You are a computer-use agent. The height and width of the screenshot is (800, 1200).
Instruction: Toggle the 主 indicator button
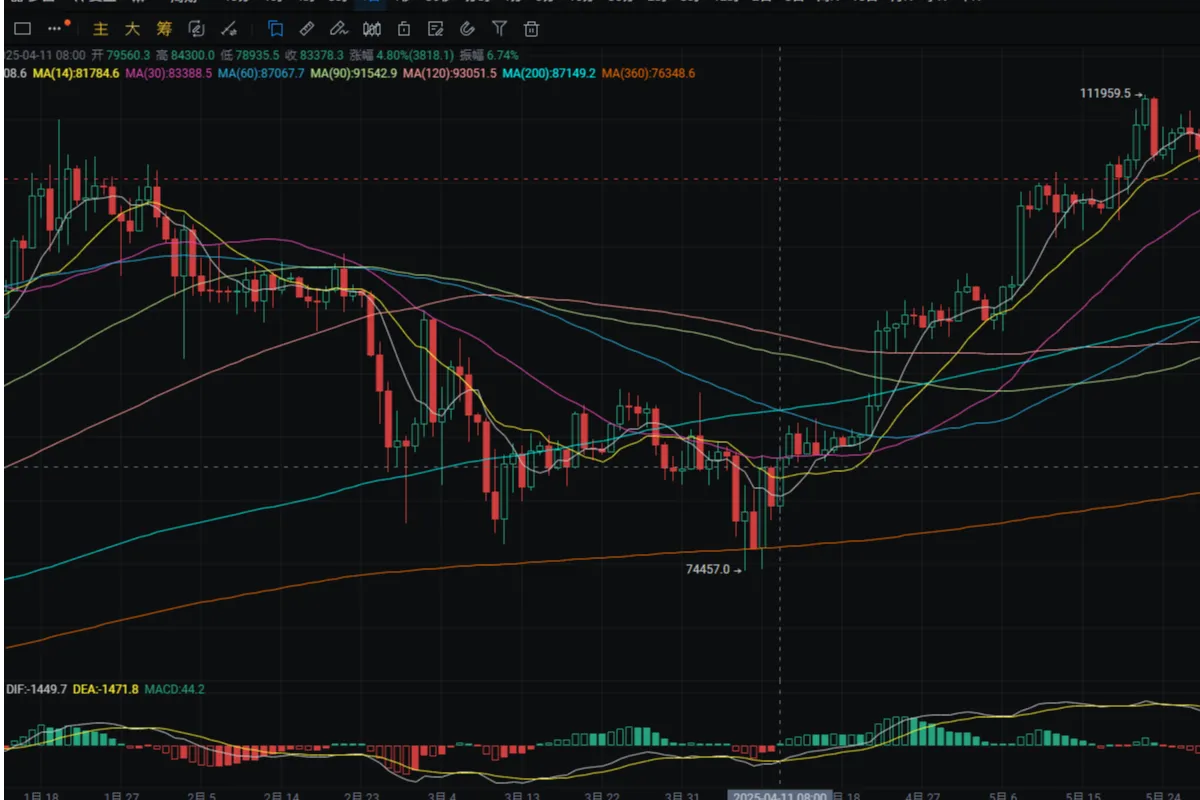pos(100,29)
